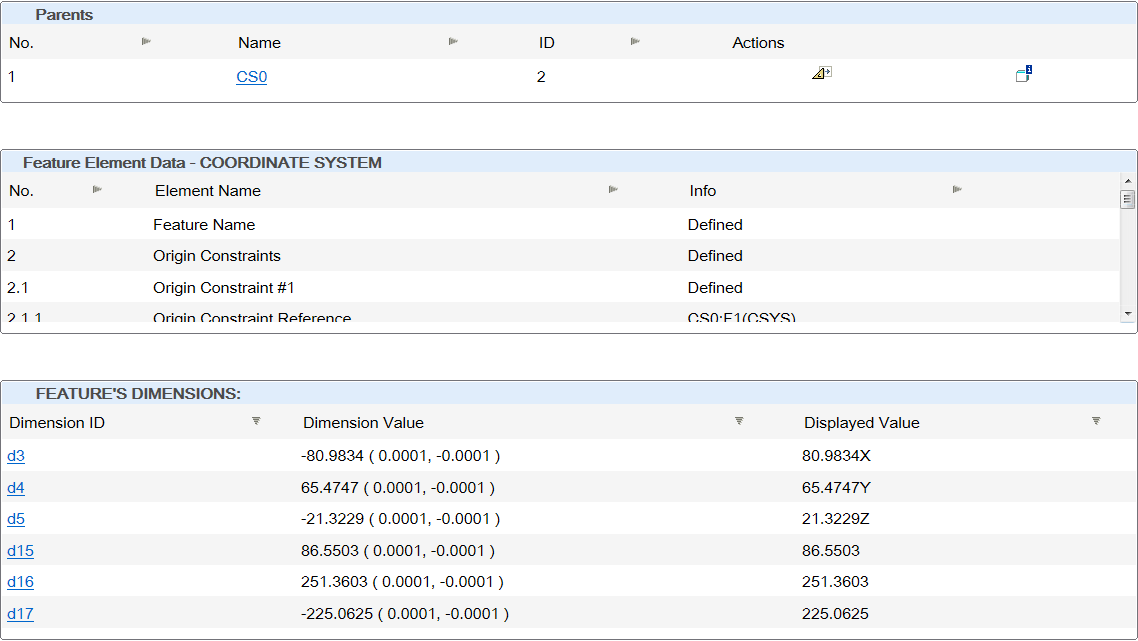Viewport: 1138px width, 641px height.
Task: Open Displayed Value column filter dropdown
Action: coord(1096,421)
